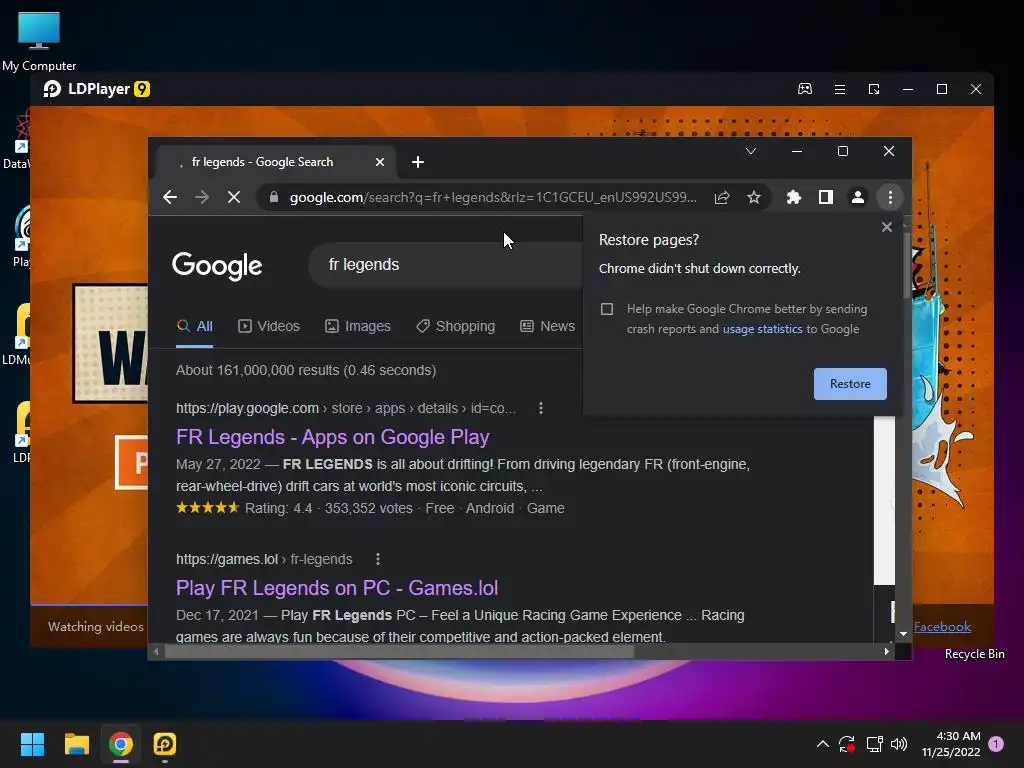This screenshot has height=768, width=1024.
Task: Click the Google logo
Action: click(217, 266)
